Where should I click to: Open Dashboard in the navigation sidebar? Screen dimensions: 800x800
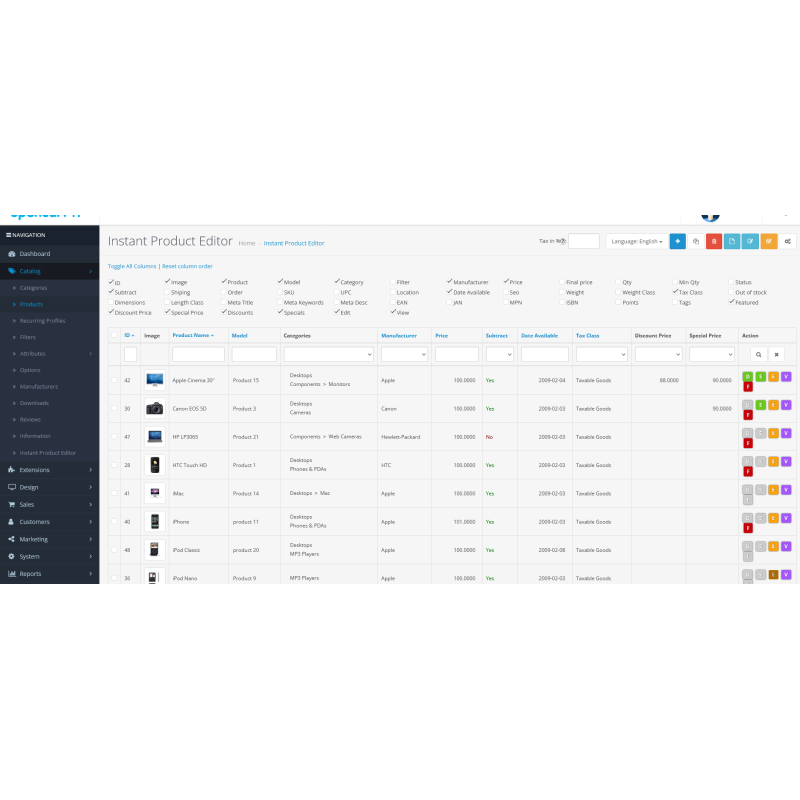pyautogui.click(x=34, y=253)
